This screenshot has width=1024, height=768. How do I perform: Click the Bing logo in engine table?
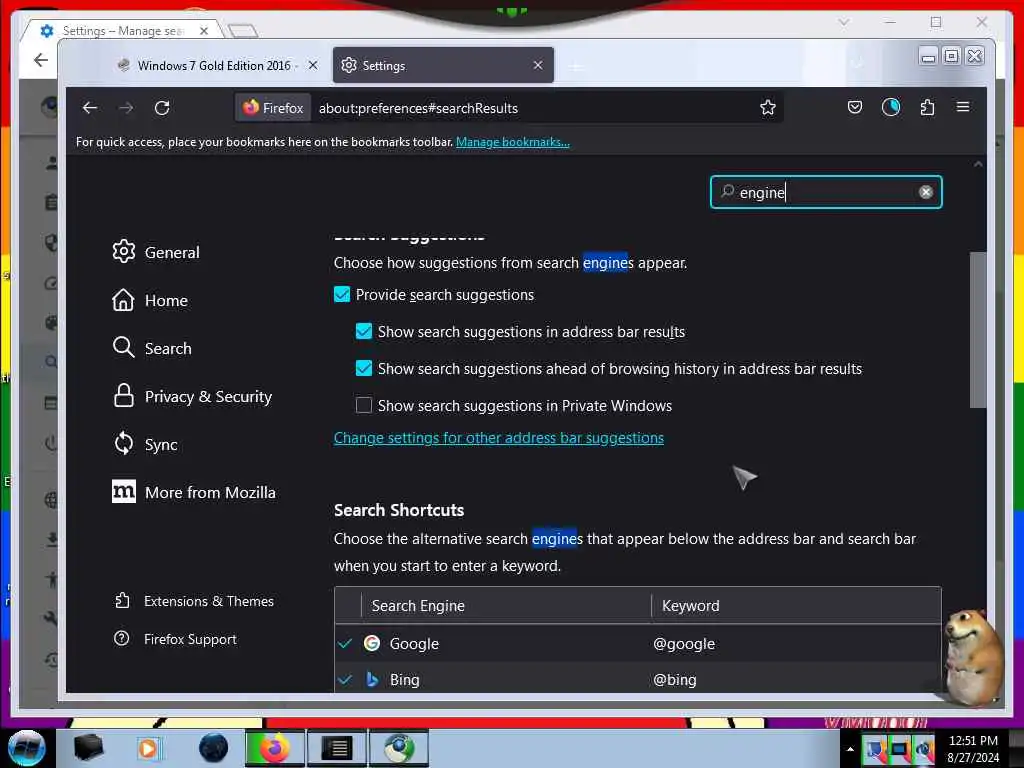(372, 679)
